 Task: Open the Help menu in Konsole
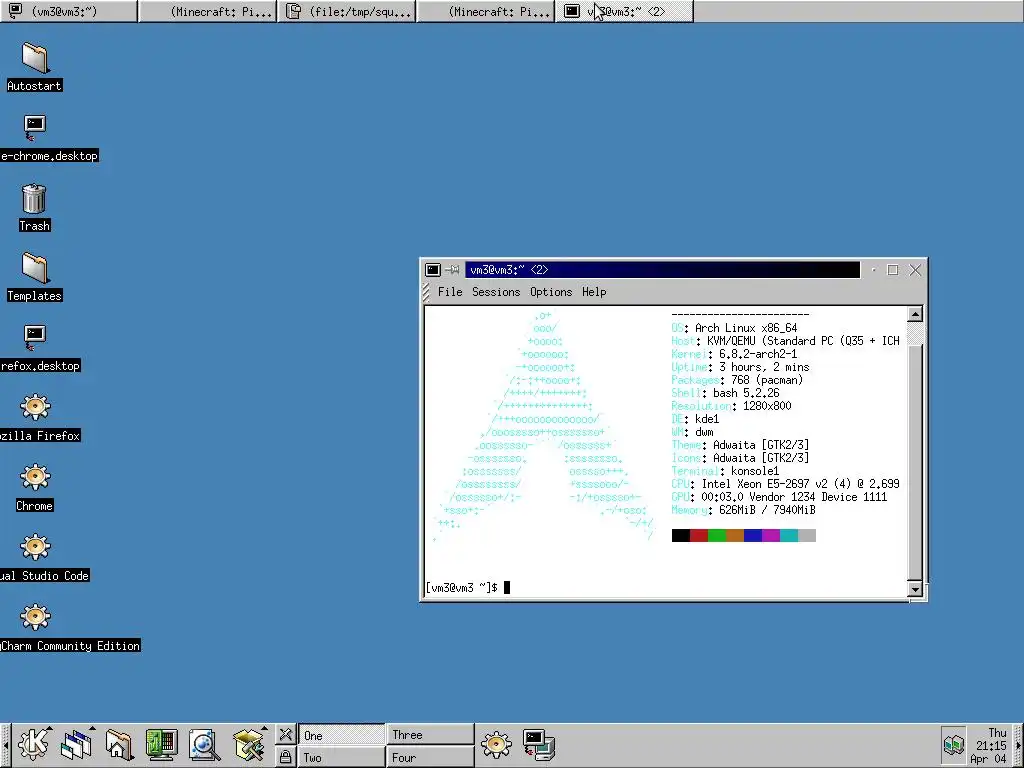coord(594,292)
